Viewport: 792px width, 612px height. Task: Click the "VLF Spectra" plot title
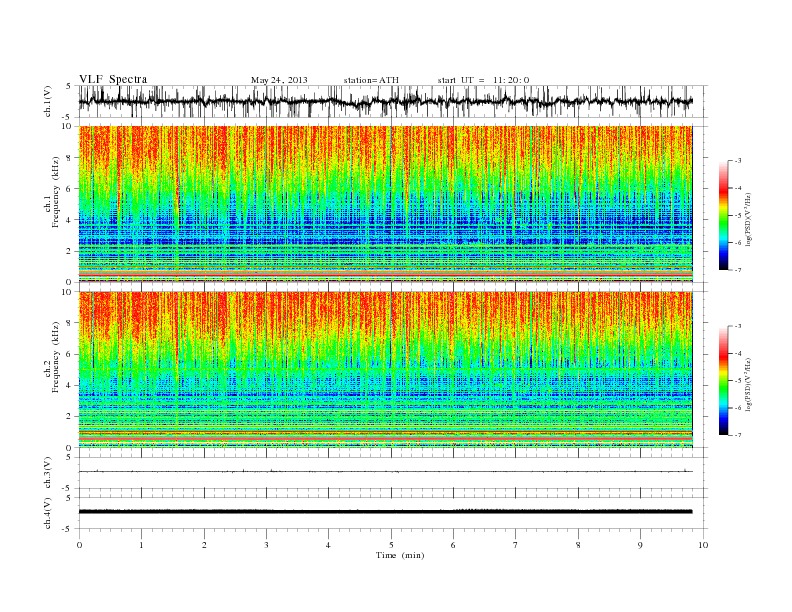113,79
